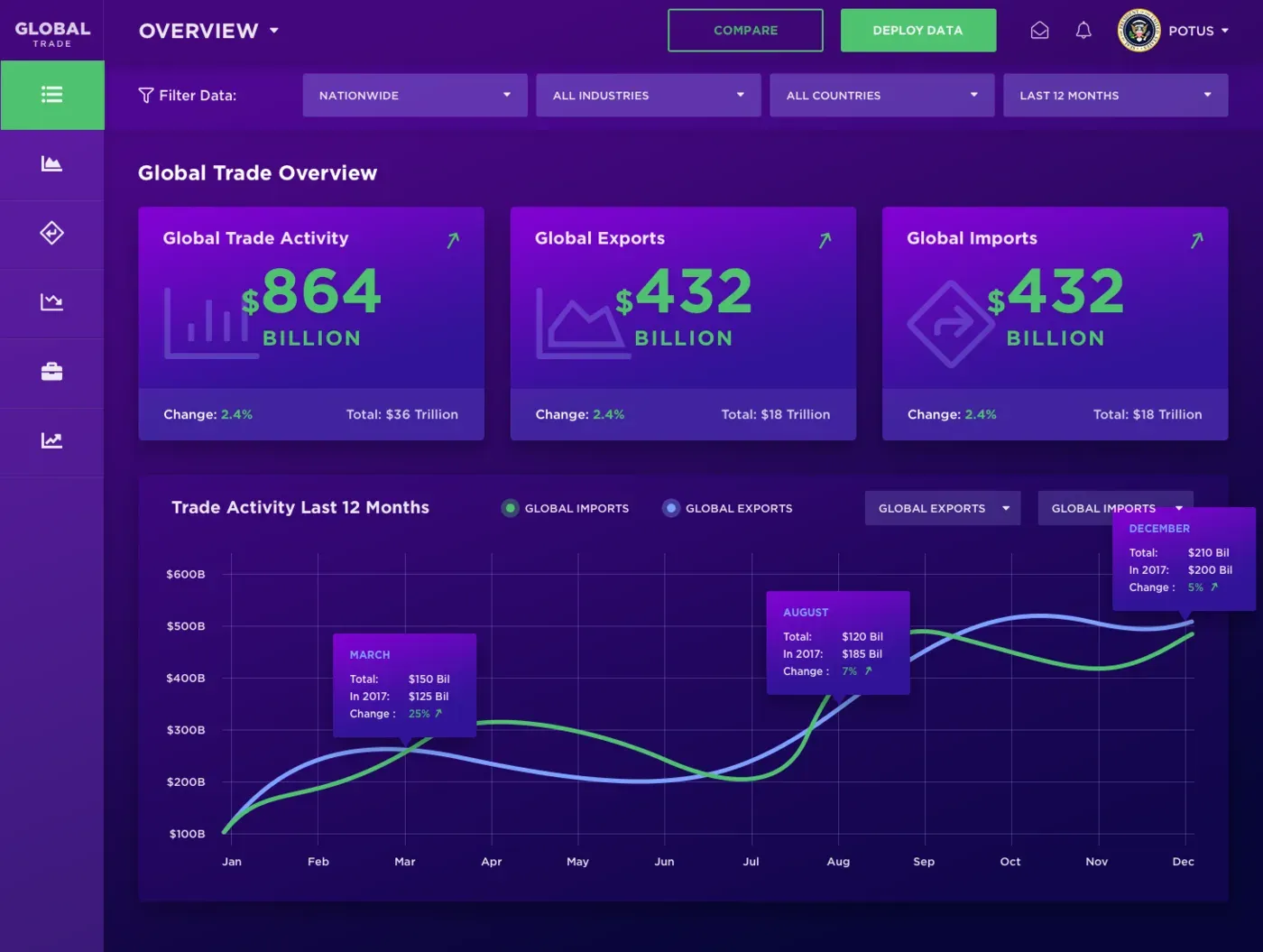This screenshot has width=1263, height=952.
Task: Click the presidential seal avatar
Action: (x=1139, y=31)
